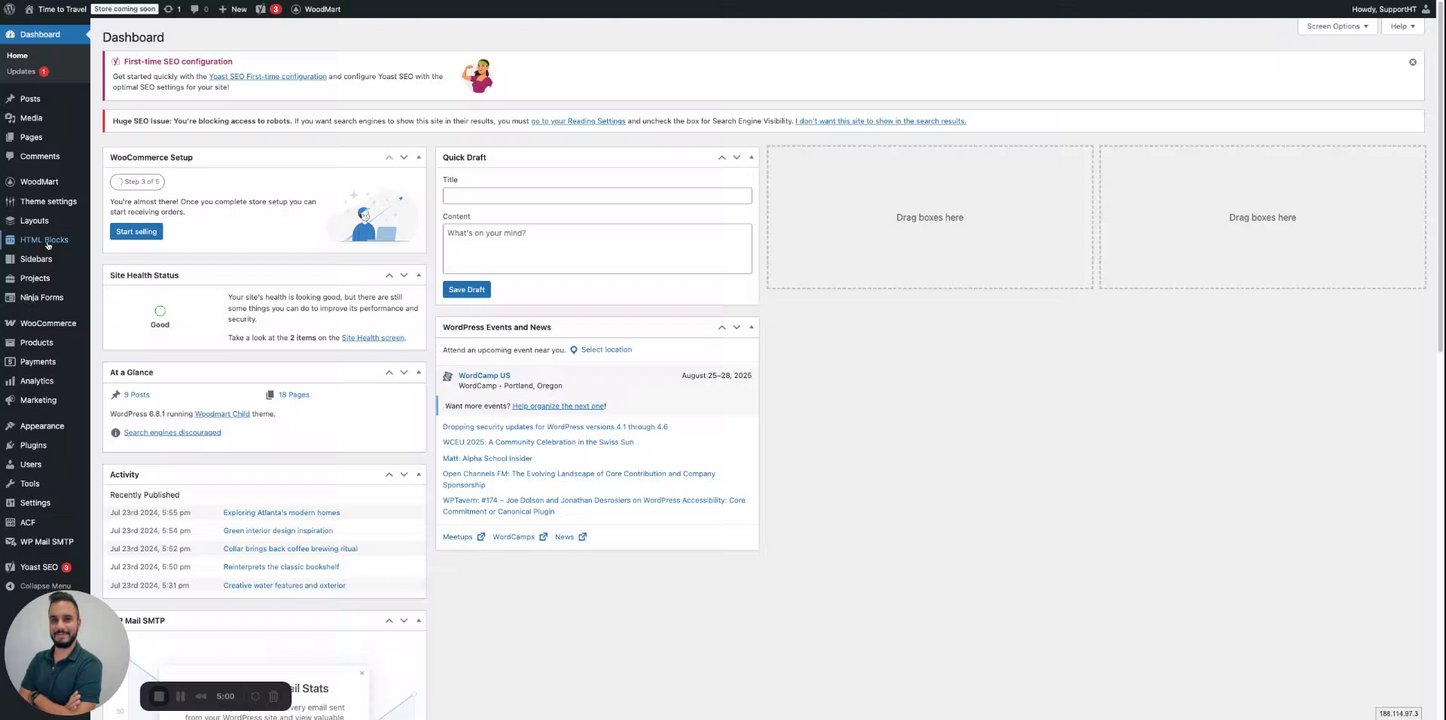
Task: Click the 18 Pages link
Action: (294, 395)
